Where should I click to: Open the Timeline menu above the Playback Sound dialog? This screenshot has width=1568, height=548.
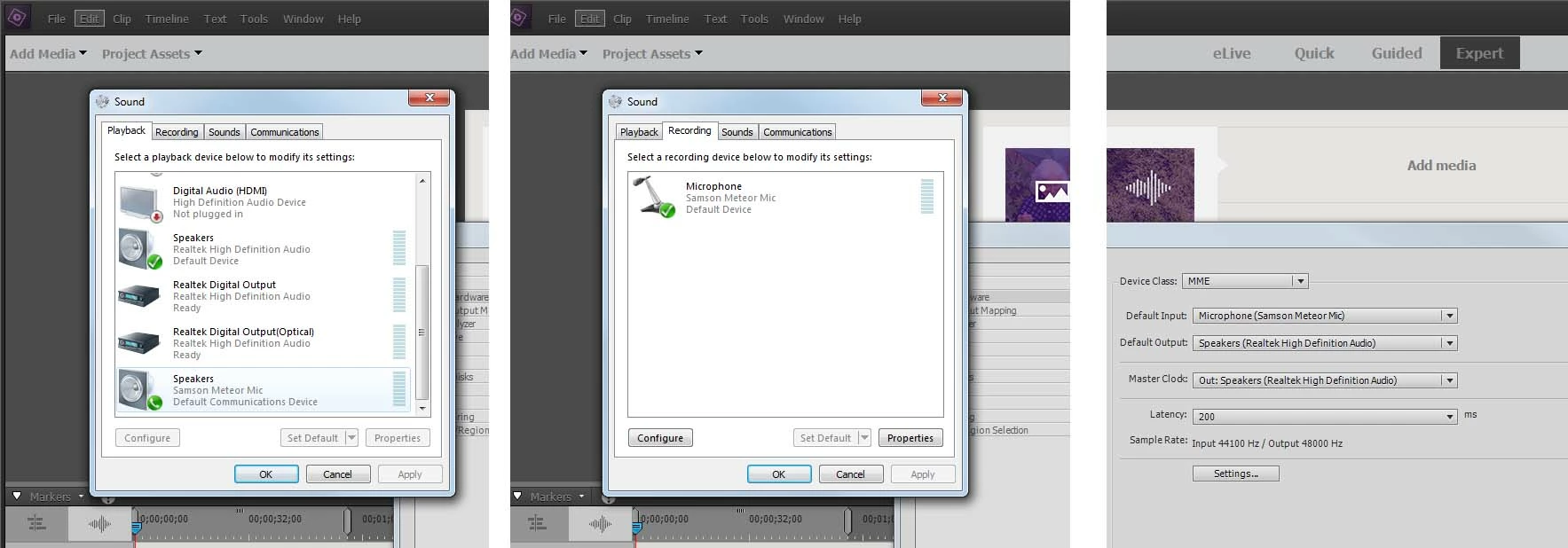click(x=167, y=18)
